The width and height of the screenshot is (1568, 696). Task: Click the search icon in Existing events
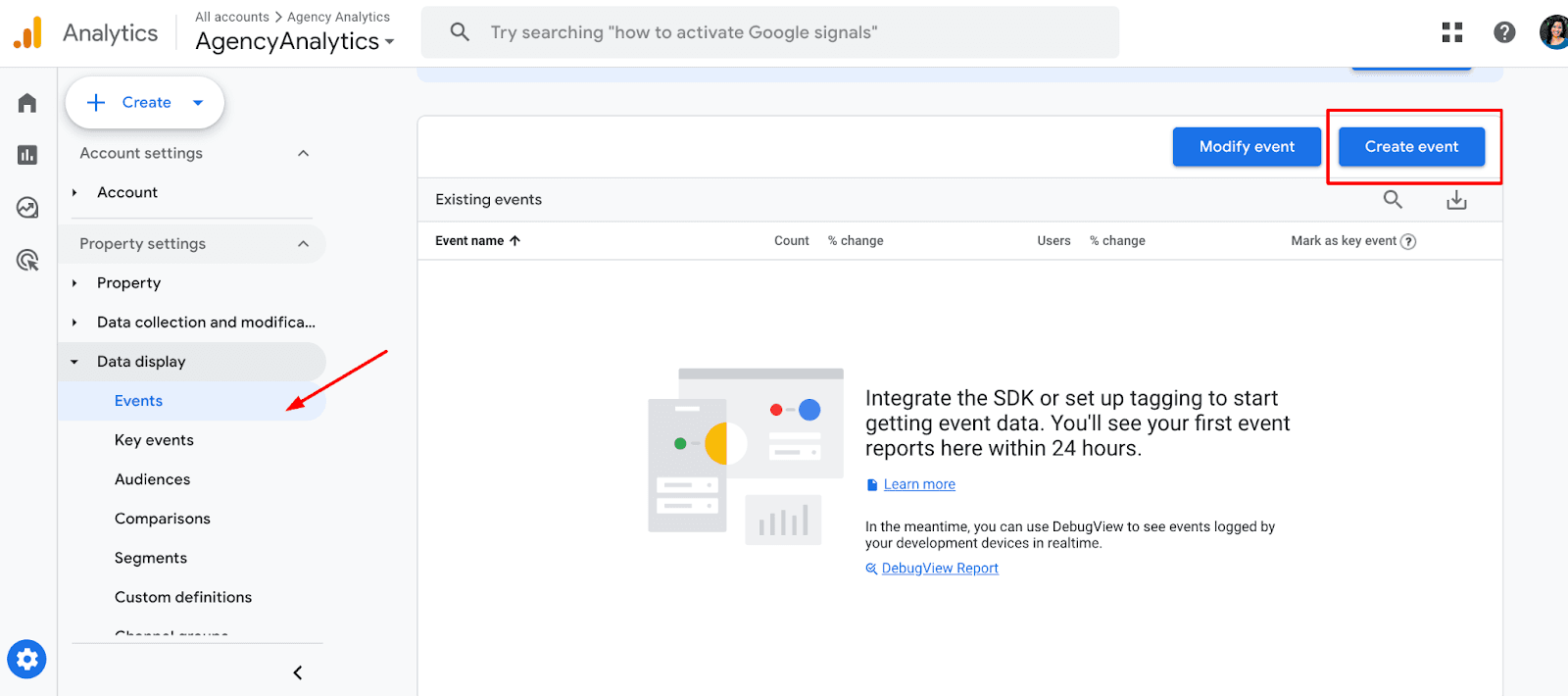1393,200
